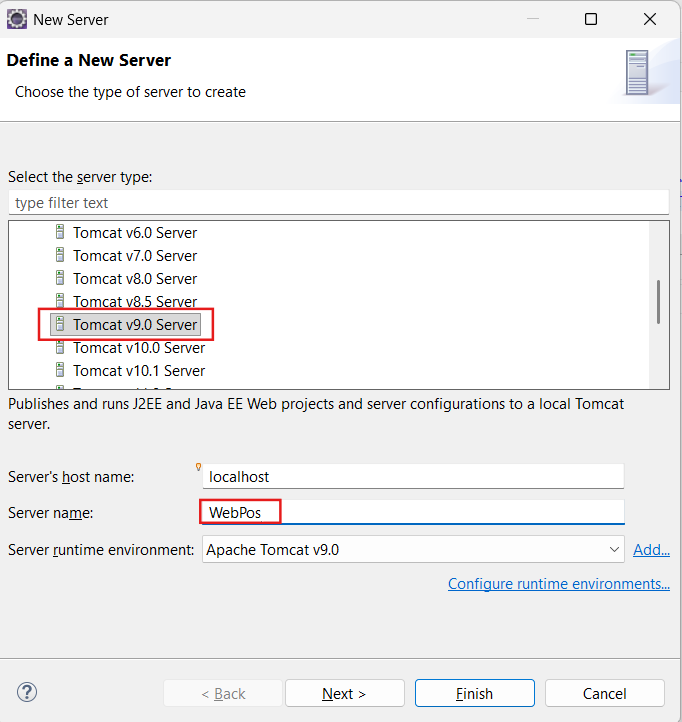
Task: Click the Tomcat v7.0 Server icon
Action: (60, 255)
